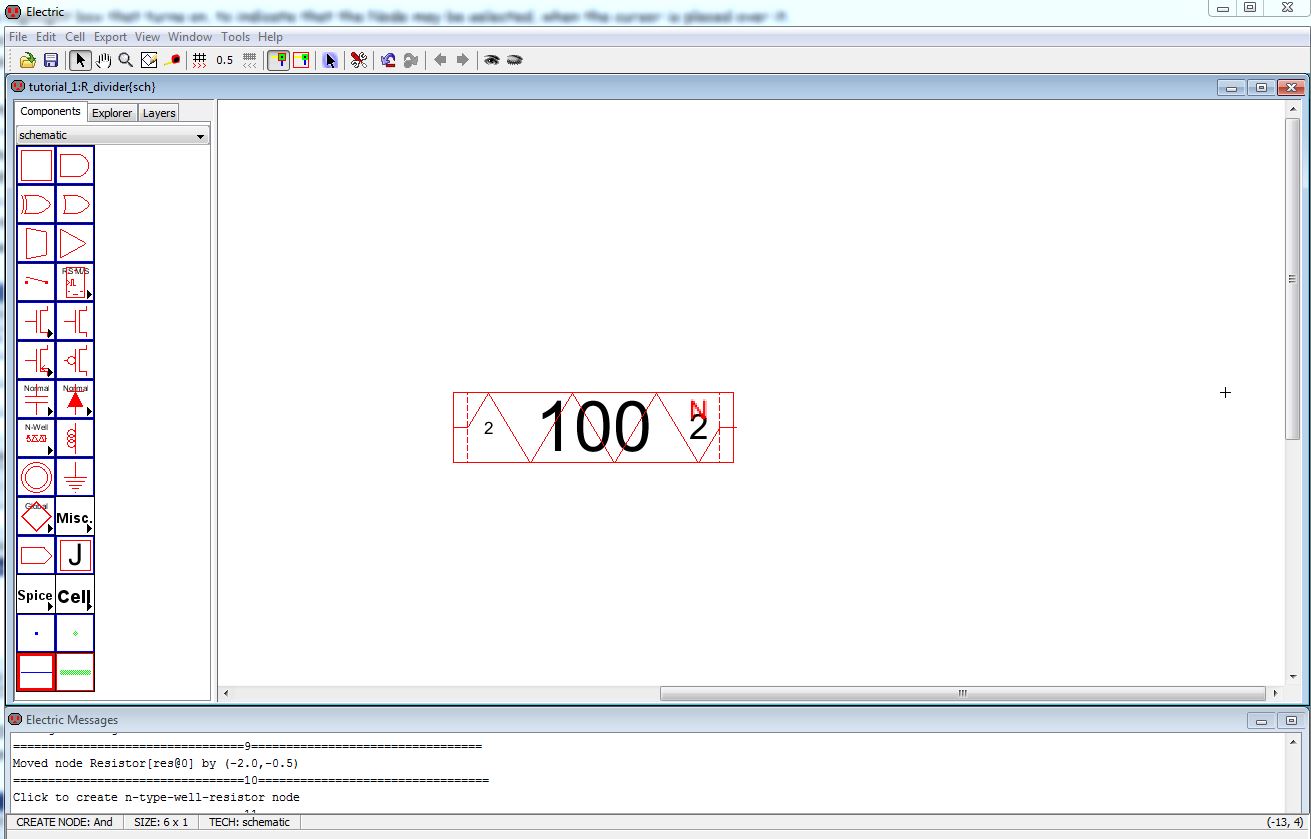Enable click/select arrow mode
Screen dimensions: 1311x839
[81, 60]
